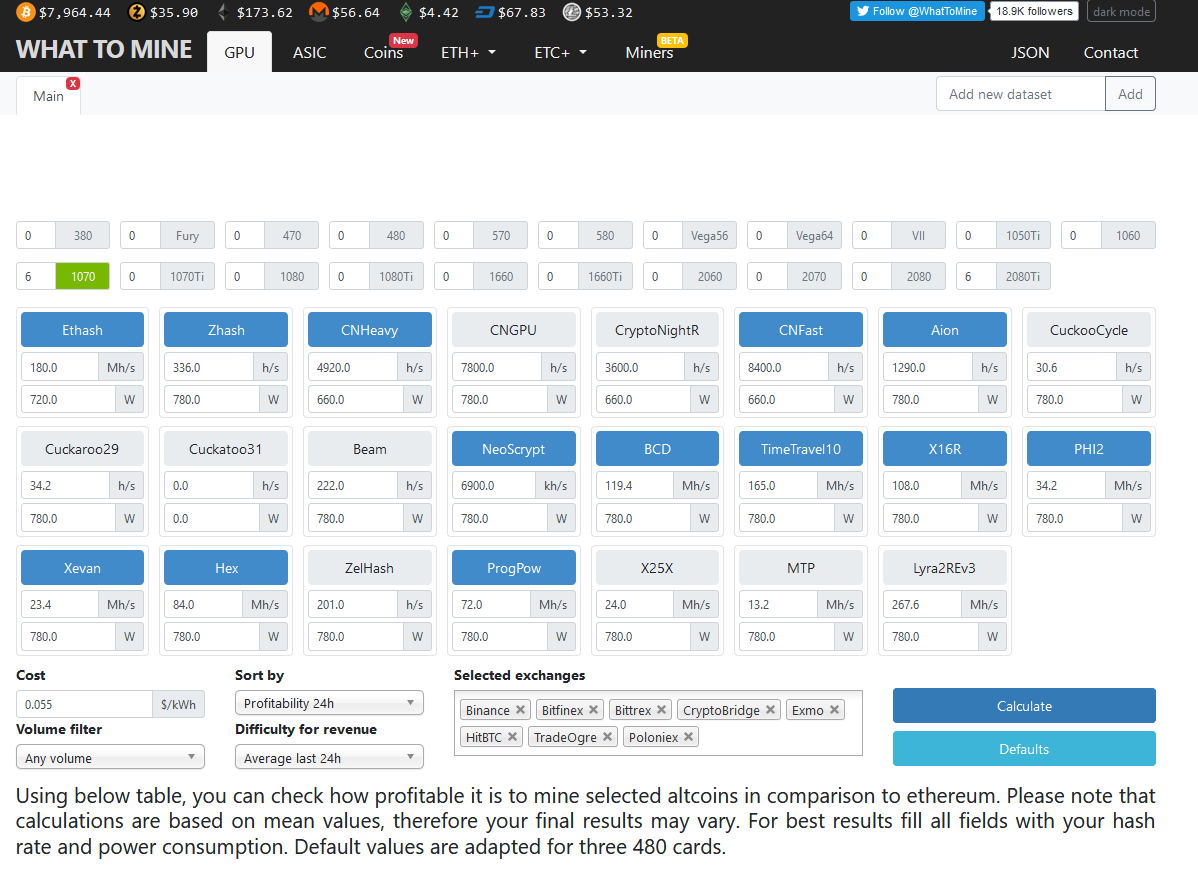Click the Ethereum Classic icon
Viewport: 1198px width, 869px height.
coord(406,12)
